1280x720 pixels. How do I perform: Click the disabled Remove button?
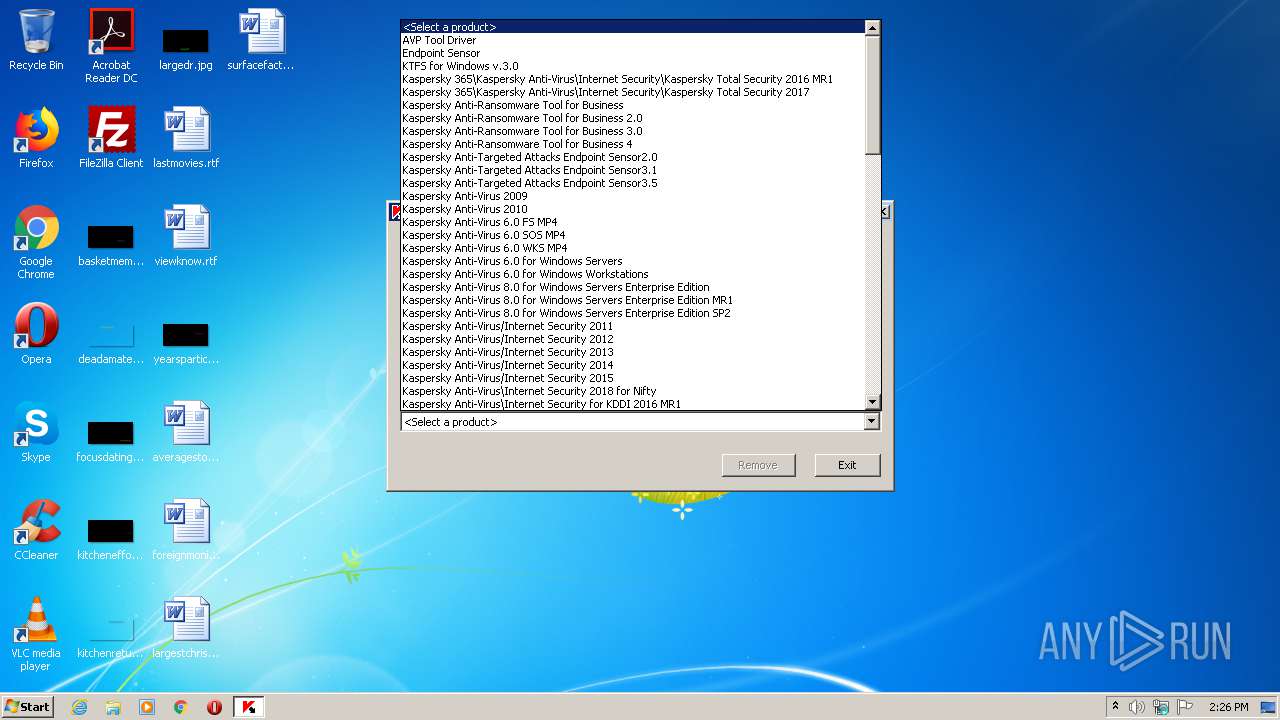(x=758, y=465)
